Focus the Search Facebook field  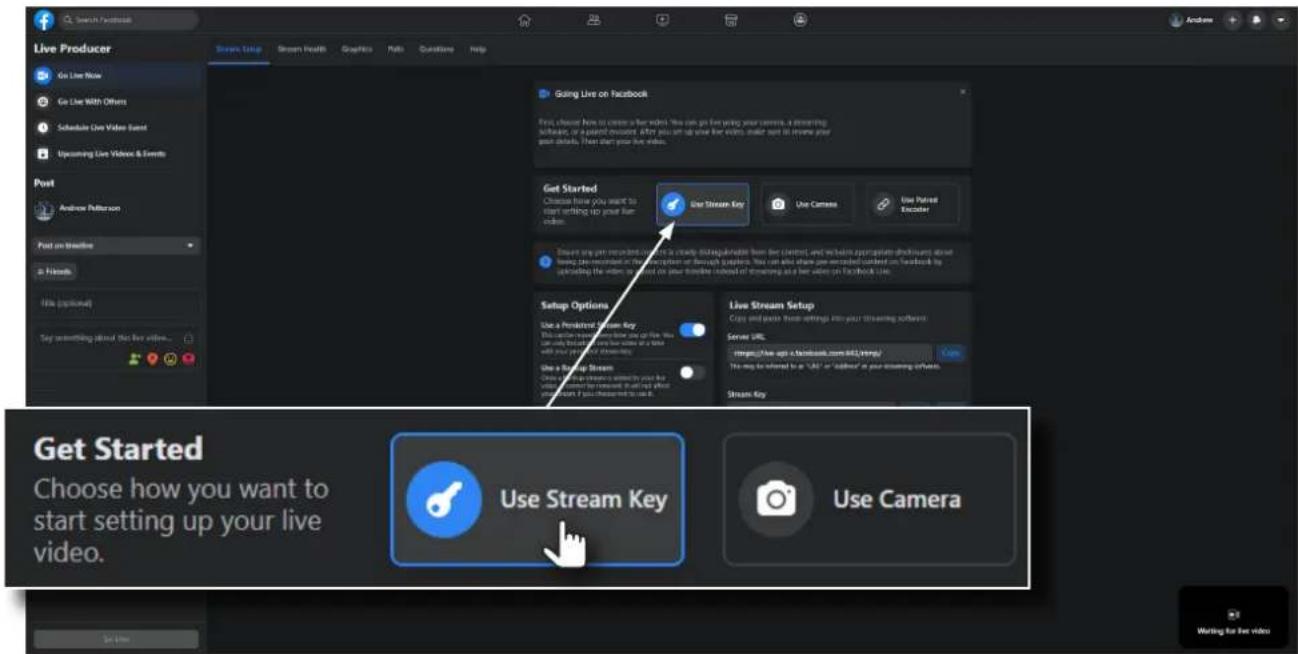(128, 20)
